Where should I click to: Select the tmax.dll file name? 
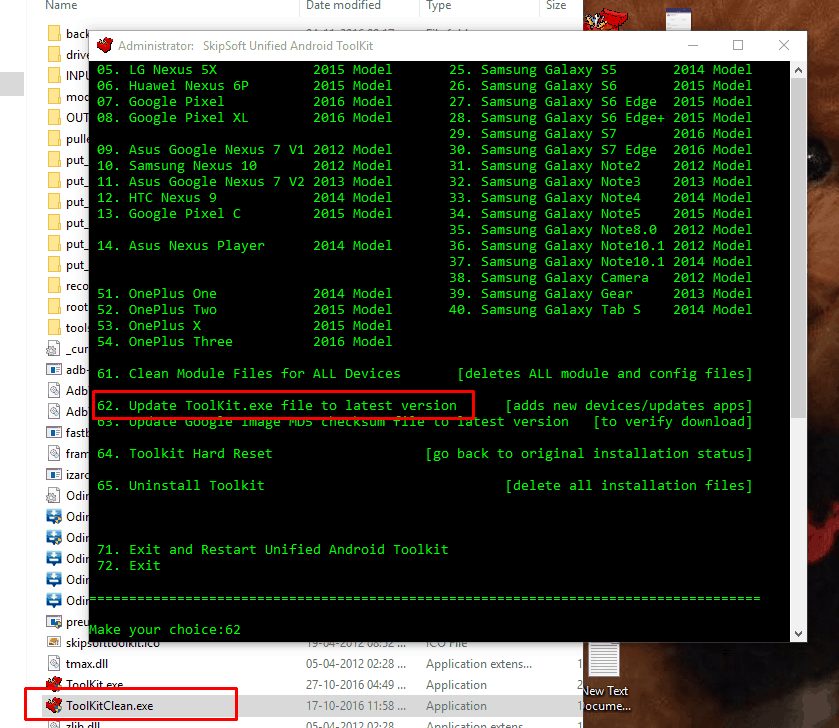[x=87, y=664]
